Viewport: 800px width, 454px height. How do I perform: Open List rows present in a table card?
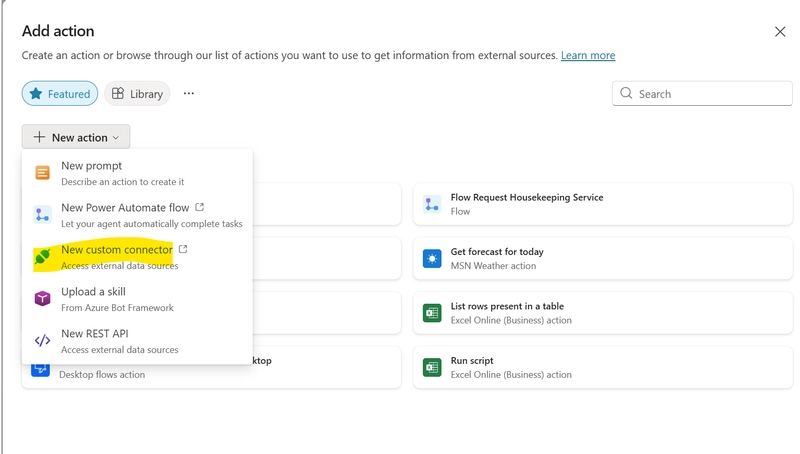pos(603,313)
